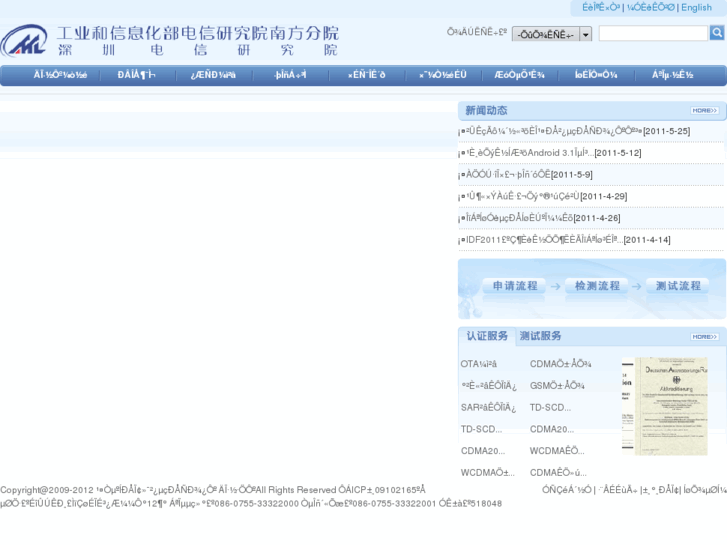Screen dimensions: 727x545
Task: Click the 检测流程 button
Action: coord(597,286)
